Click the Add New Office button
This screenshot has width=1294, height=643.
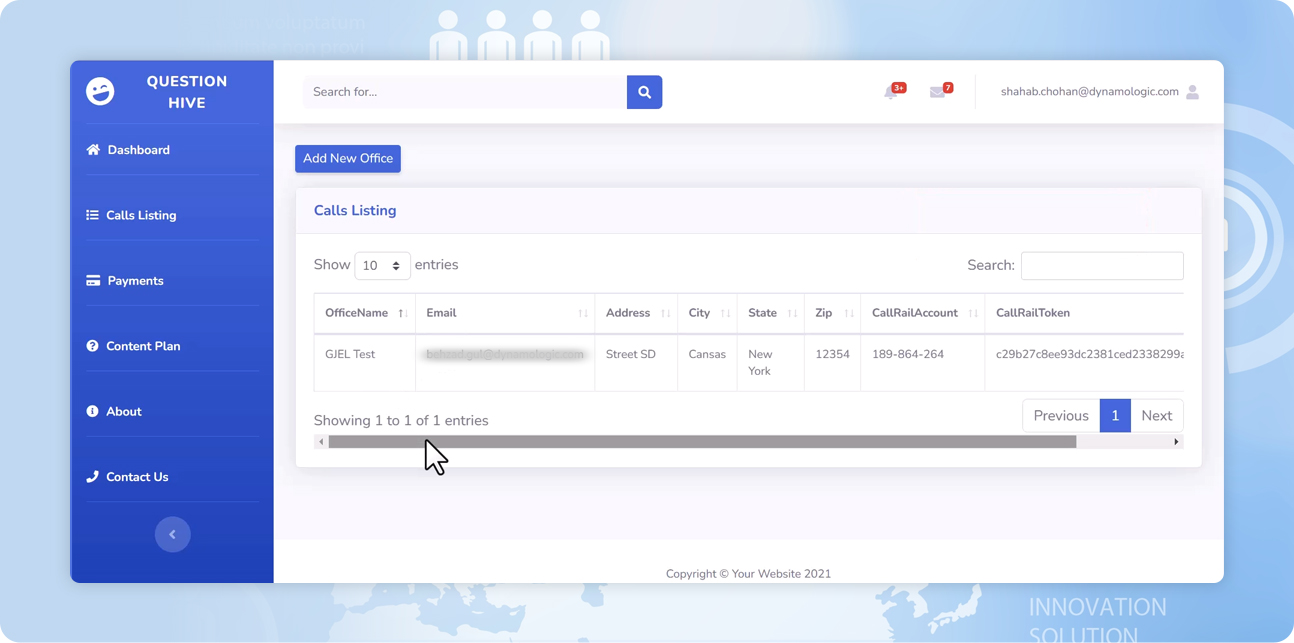click(x=348, y=159)
